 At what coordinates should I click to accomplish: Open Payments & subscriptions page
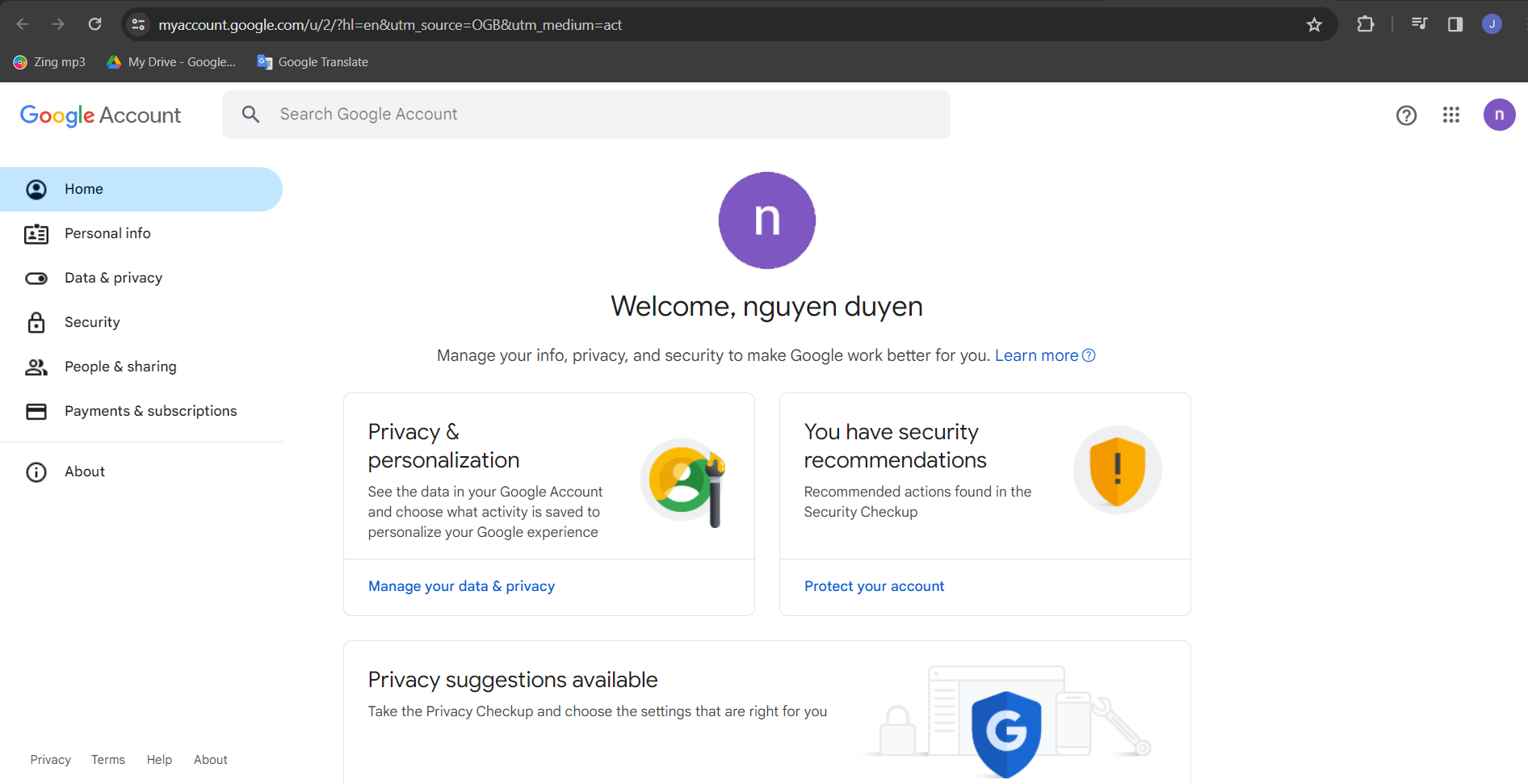coord(150,411)
